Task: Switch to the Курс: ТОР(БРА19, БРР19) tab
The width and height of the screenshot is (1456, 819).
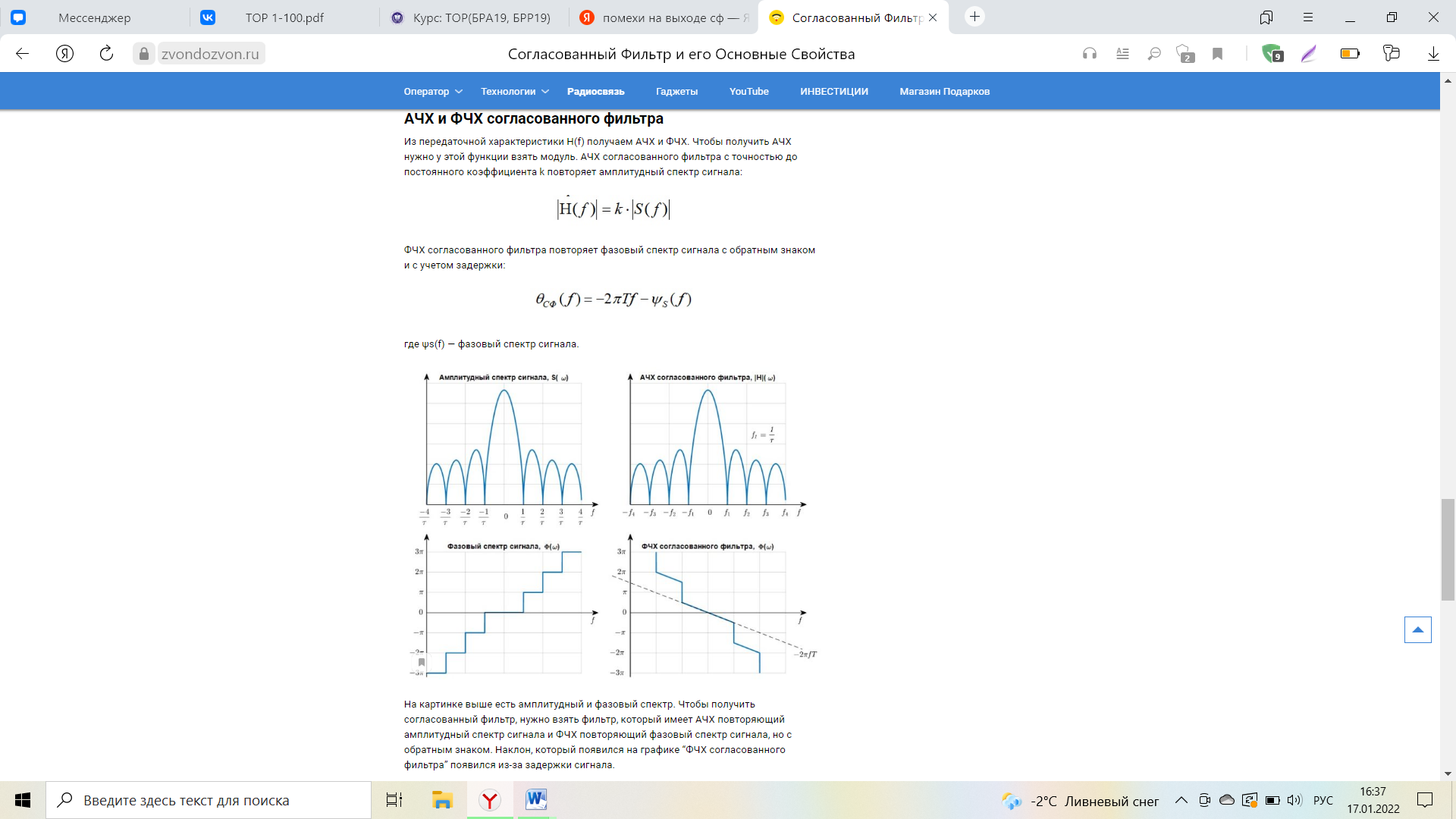Action: coord(474,17)
